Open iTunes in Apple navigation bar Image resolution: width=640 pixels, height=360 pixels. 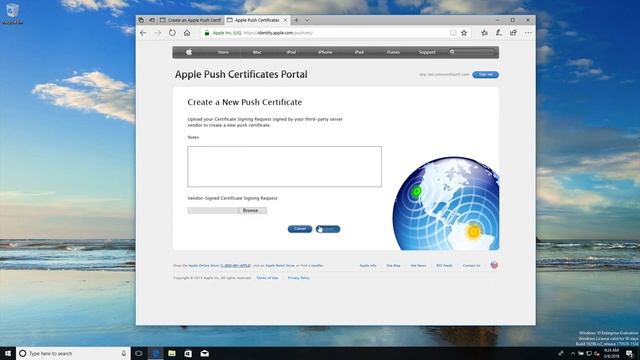(x=393, y=52)
